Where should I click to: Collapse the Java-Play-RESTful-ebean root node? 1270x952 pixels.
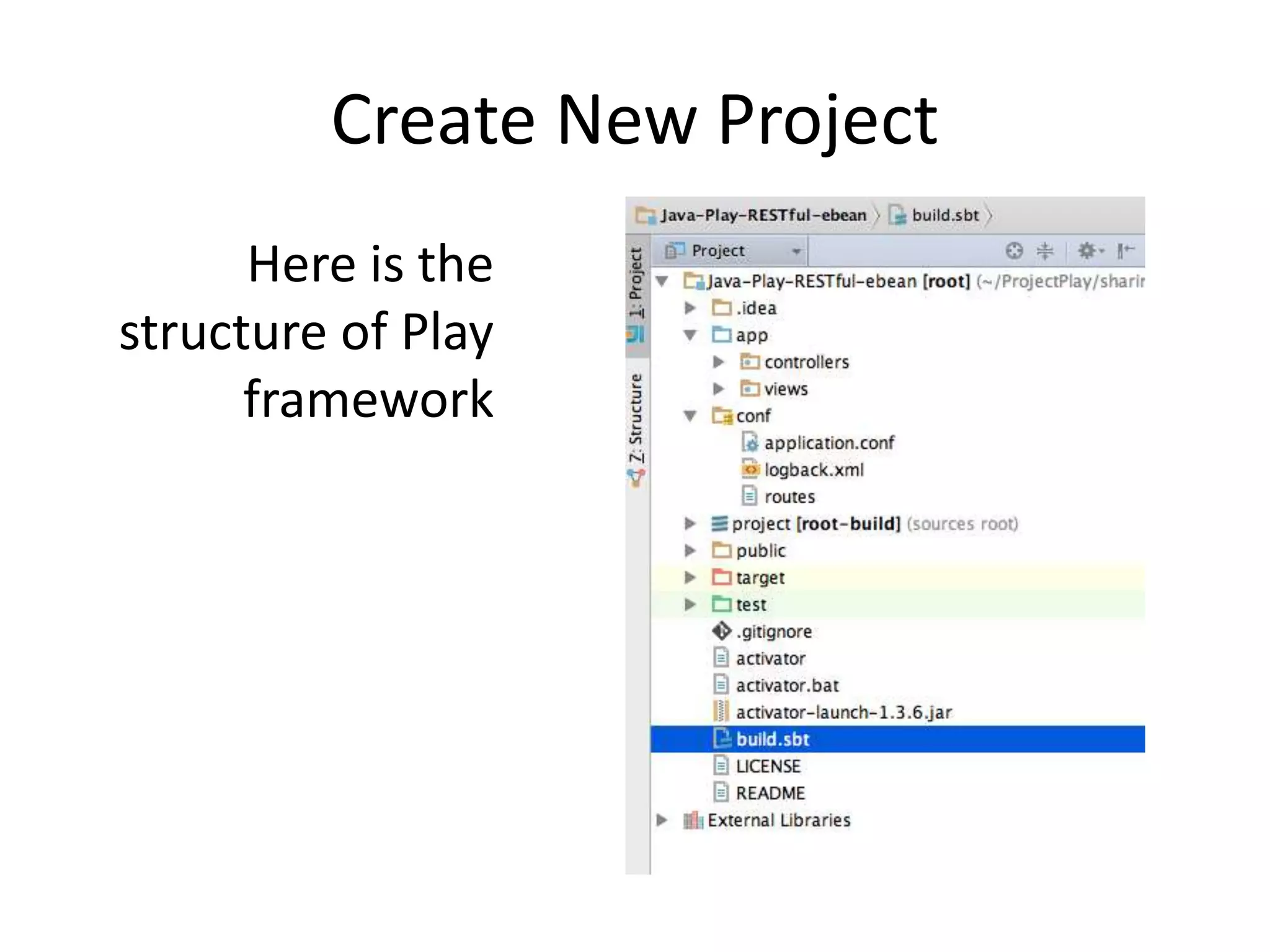click(662, 281)
